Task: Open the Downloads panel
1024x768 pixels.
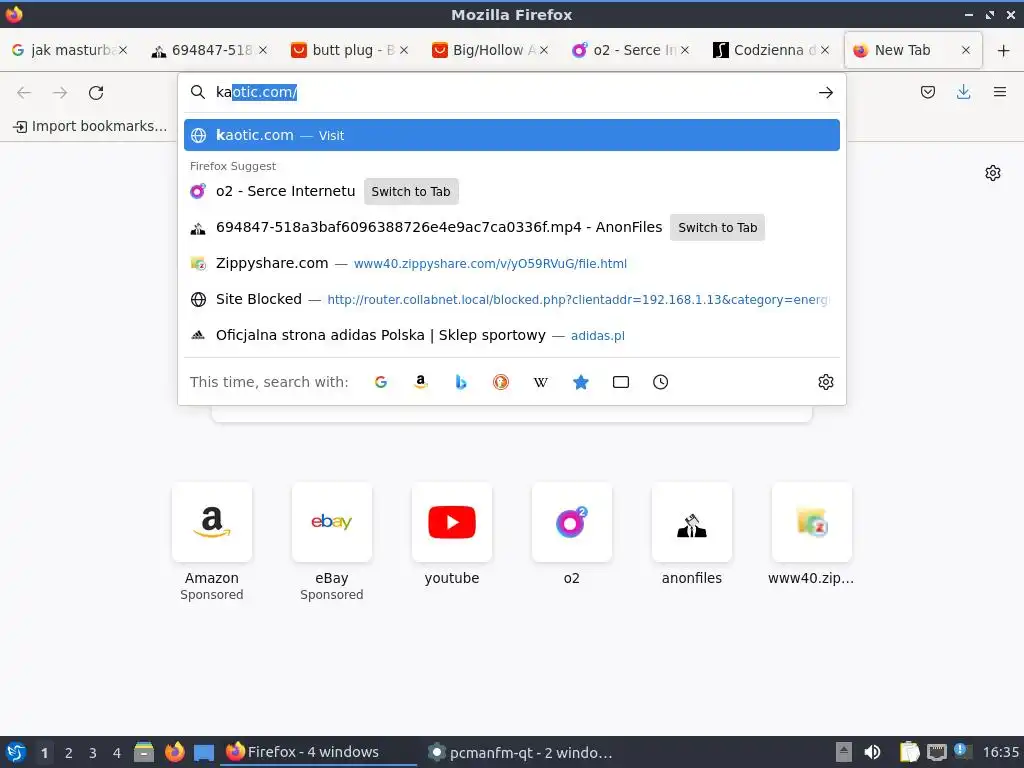Action: coord(963,92)
